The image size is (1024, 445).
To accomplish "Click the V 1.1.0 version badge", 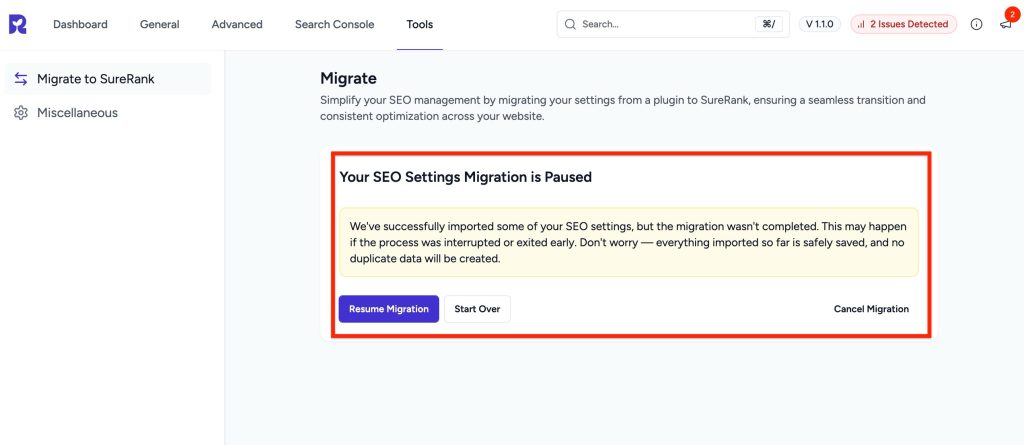I will tap(820, 24).
